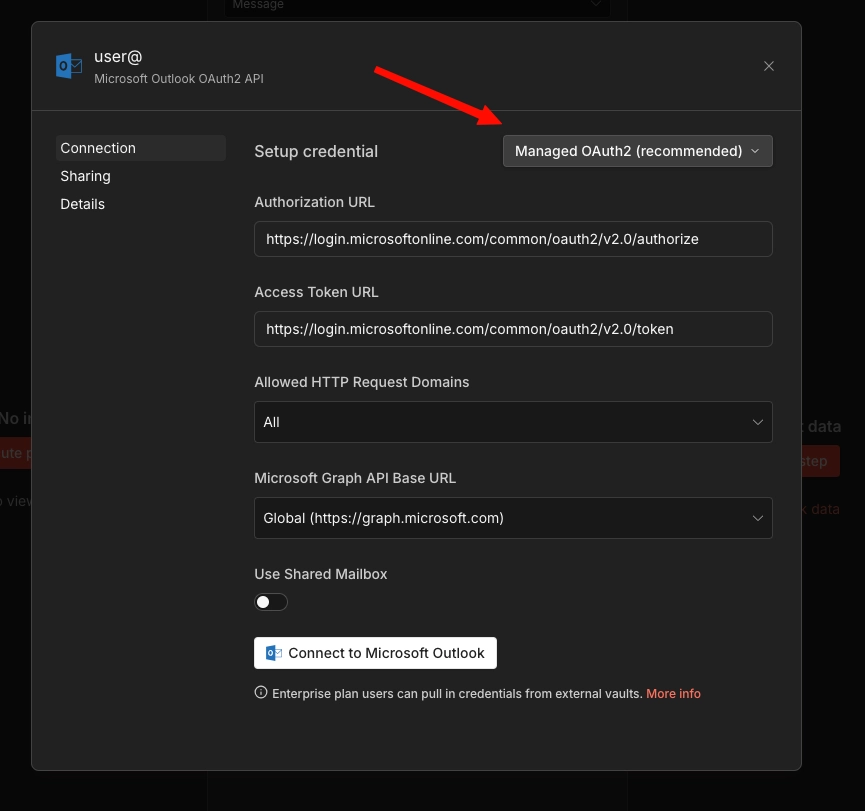Screen dimensions: 865x811
Task: Toggle the Use Shared Mailbox switch
Action: click(x=270, y=601)
